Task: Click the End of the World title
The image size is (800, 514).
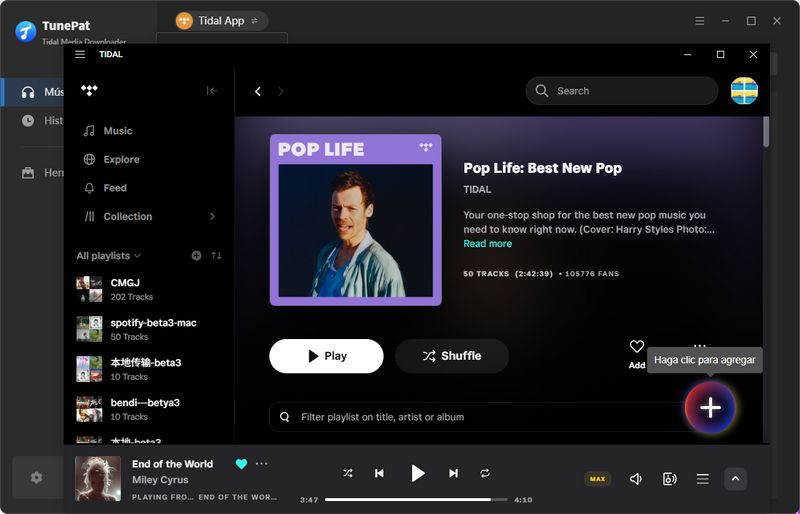Action: pos(172,464)
